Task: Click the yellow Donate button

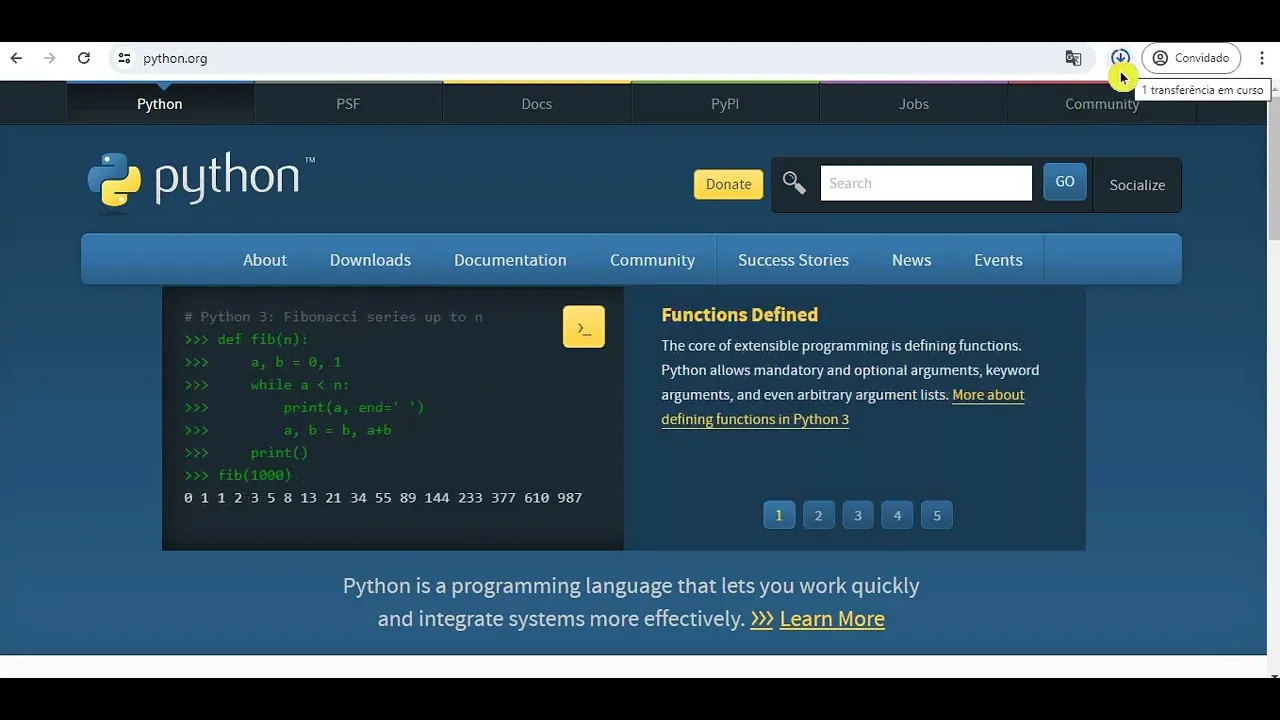Action: (728, 184)
